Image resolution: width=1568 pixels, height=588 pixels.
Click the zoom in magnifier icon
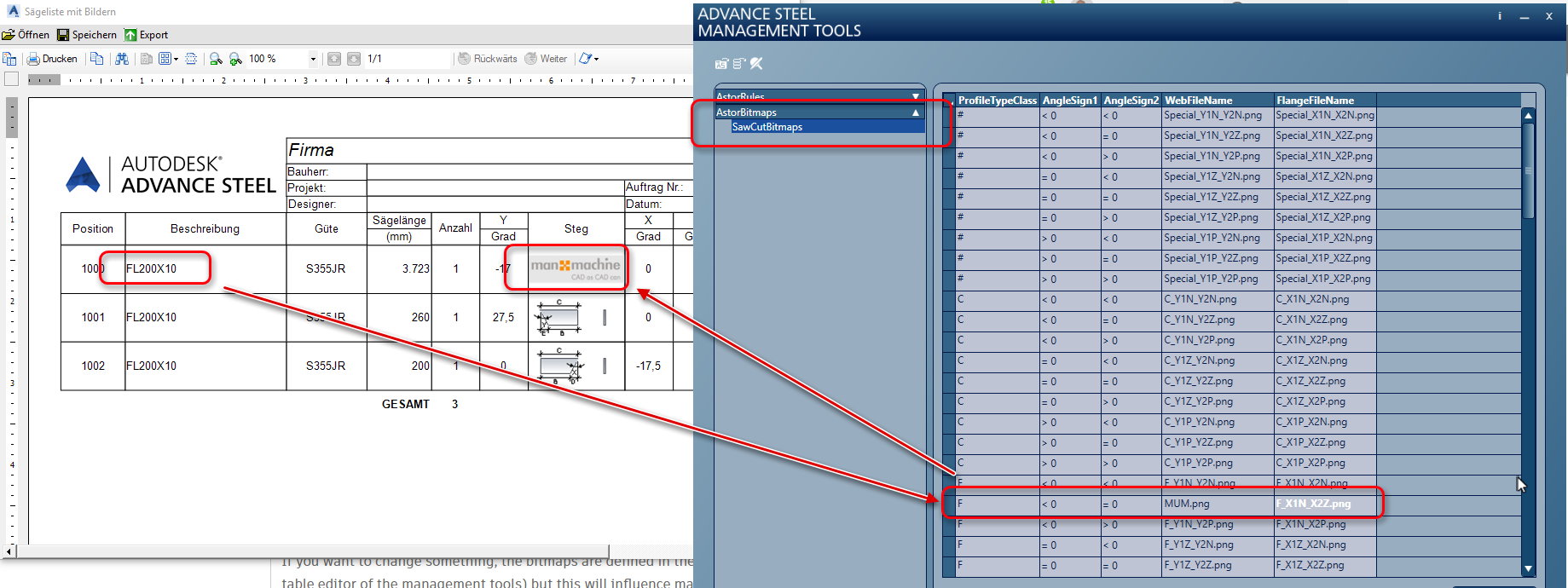click(x=236, y=59)
